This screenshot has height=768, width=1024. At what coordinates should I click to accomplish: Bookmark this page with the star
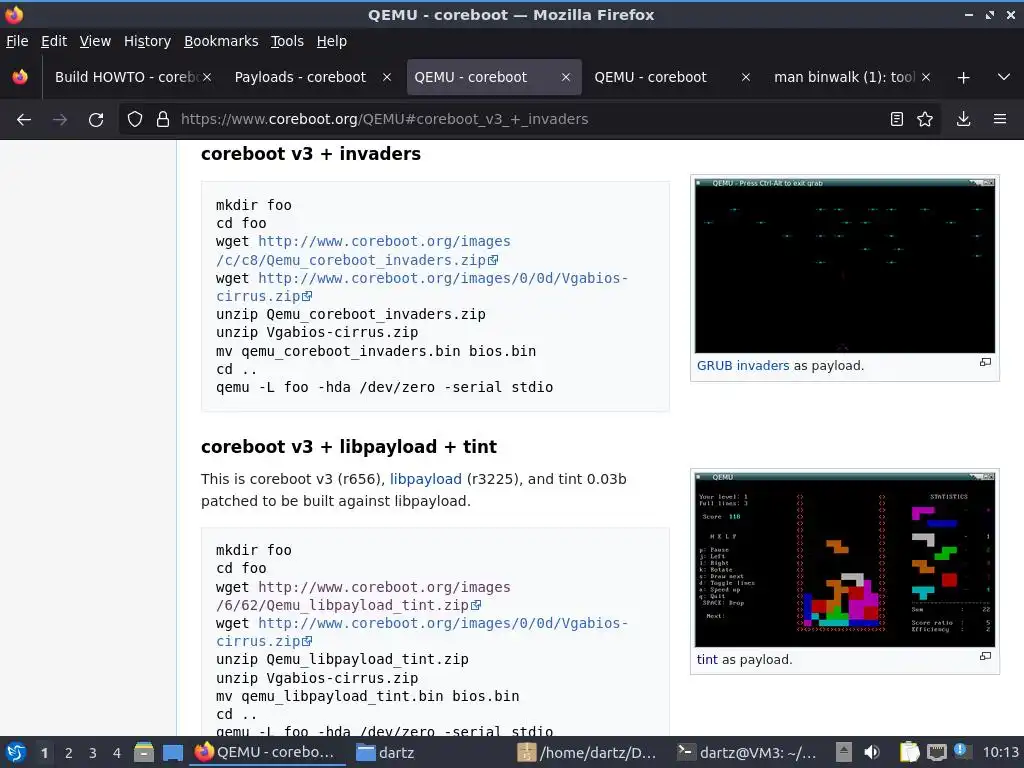(925, 119)
